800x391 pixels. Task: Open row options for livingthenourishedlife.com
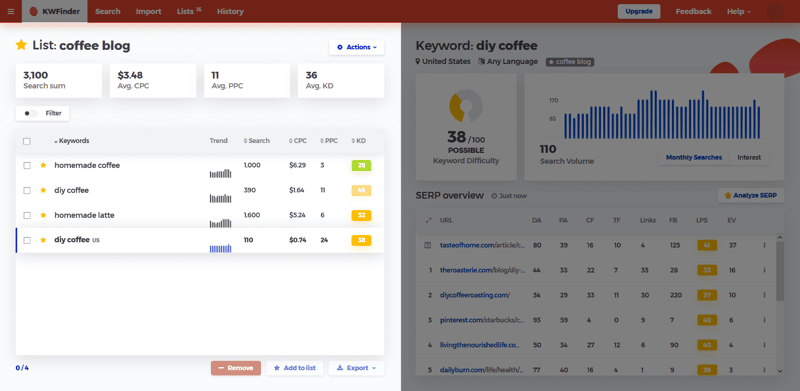click(764, 345)
